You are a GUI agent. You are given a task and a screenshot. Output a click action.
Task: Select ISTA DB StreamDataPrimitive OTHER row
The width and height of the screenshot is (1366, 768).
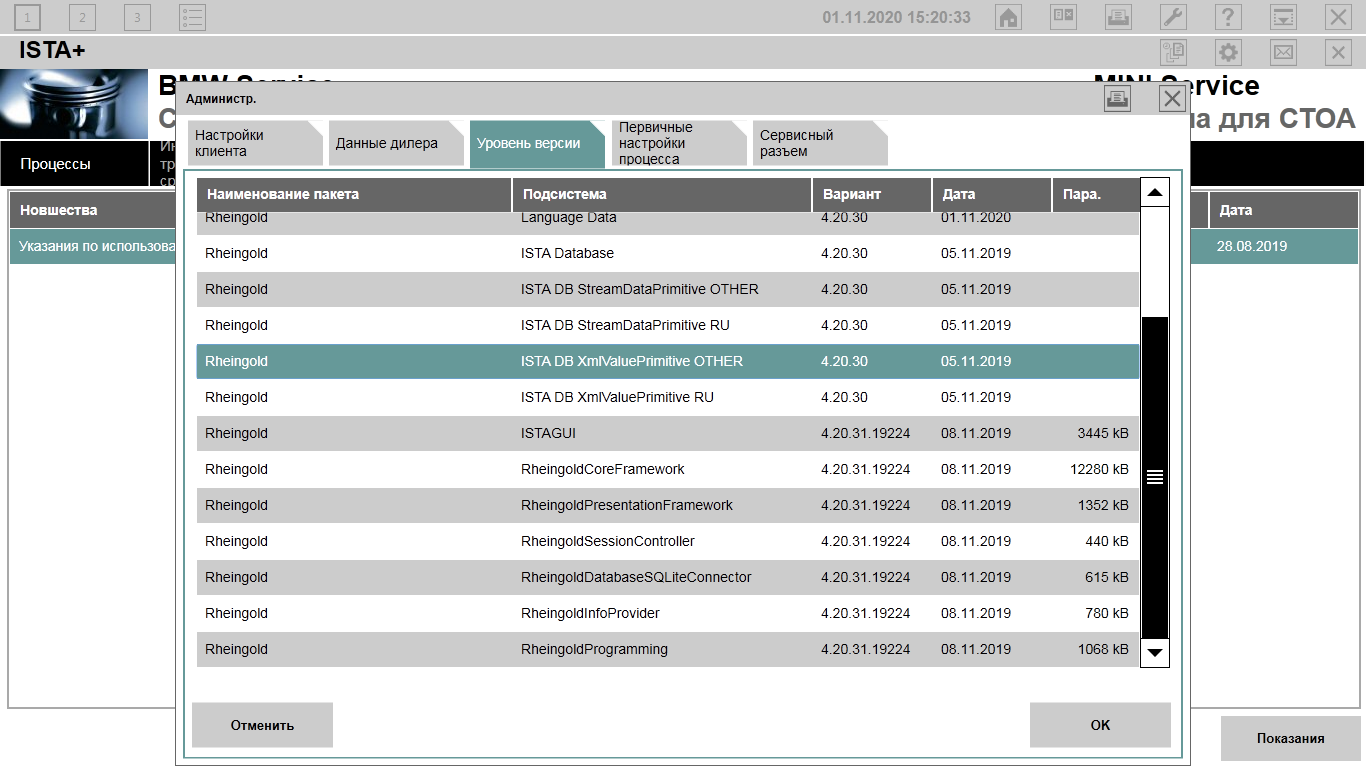[x=668, y=289]
